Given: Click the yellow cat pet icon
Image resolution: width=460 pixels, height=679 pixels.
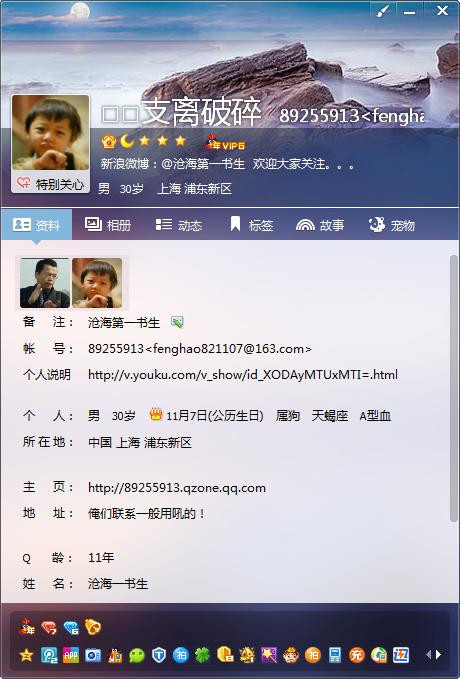Looking at the screenshot, I should coord(247,655).
